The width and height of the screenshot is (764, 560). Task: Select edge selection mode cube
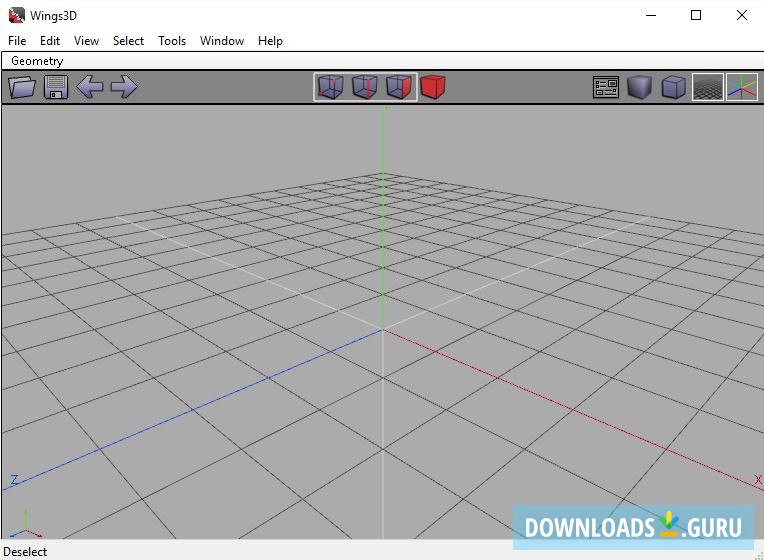click(364, 87)
